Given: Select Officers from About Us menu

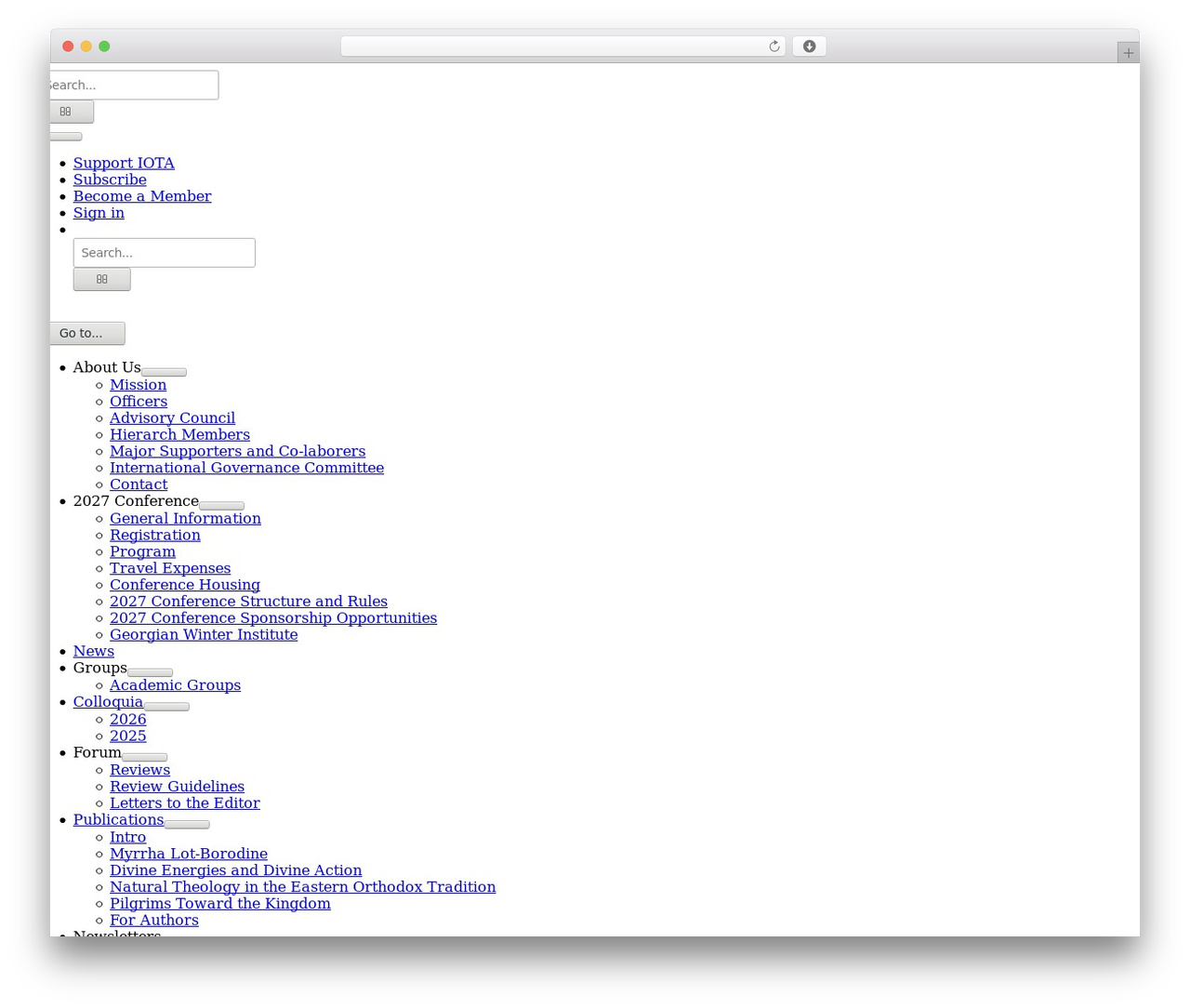Looking at the screenshot, I should [139, 402].
